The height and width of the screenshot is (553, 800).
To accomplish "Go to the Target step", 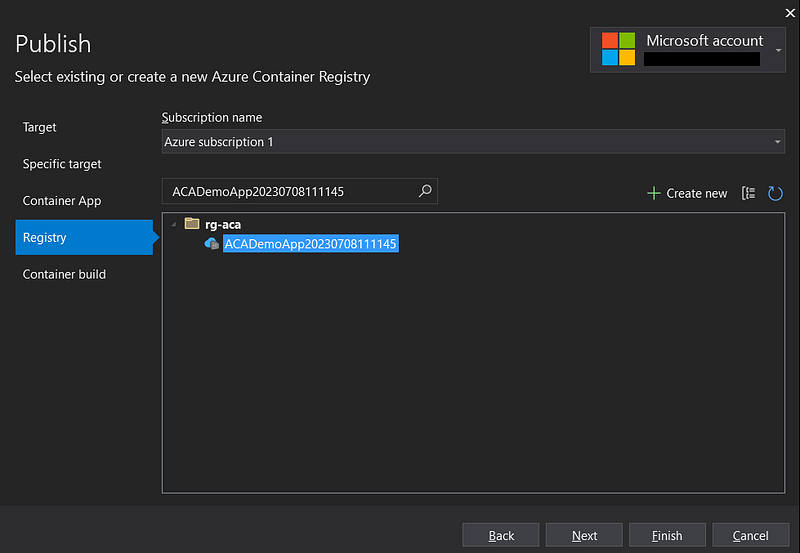I will [x=40, y=127].
